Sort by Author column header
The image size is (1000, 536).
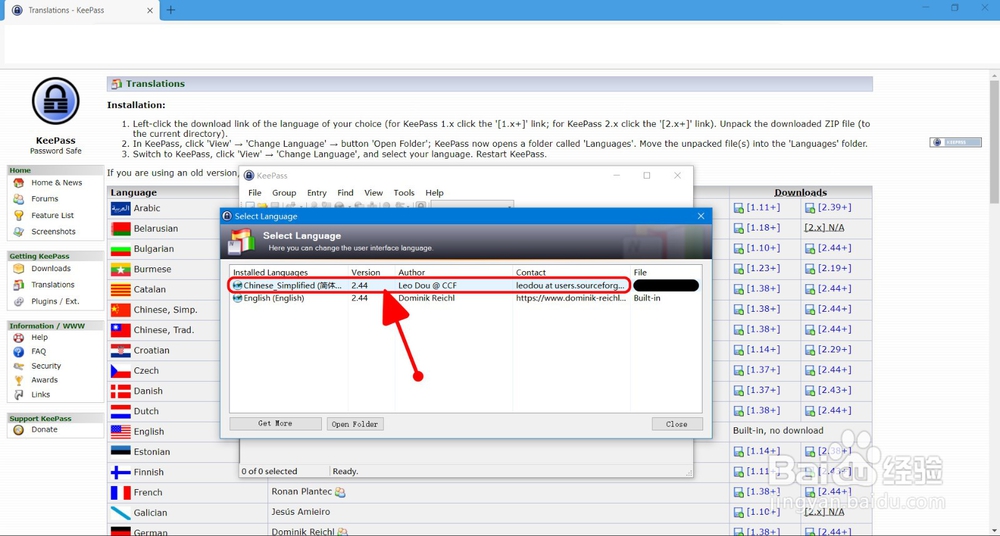(x=454, y=272)
